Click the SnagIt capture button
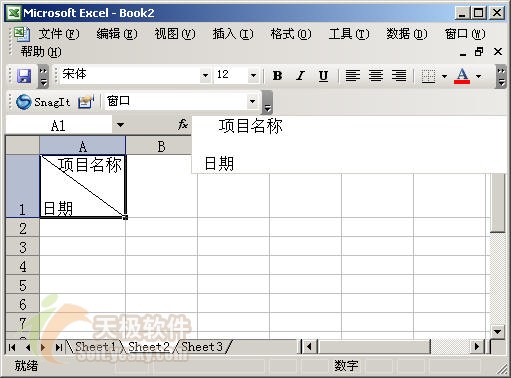 (43, 102)
